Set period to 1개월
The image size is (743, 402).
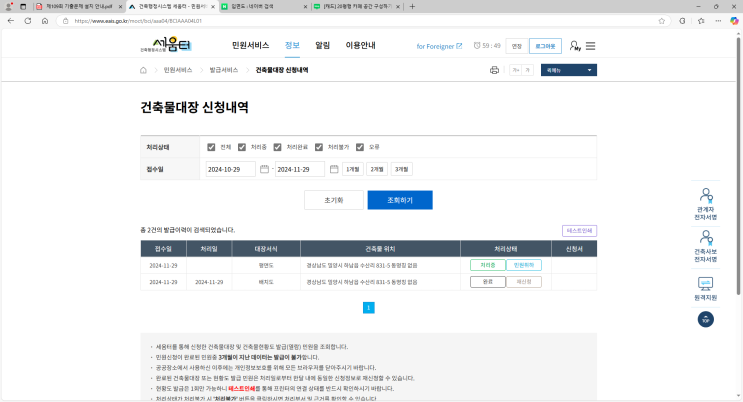pos(352,169)
